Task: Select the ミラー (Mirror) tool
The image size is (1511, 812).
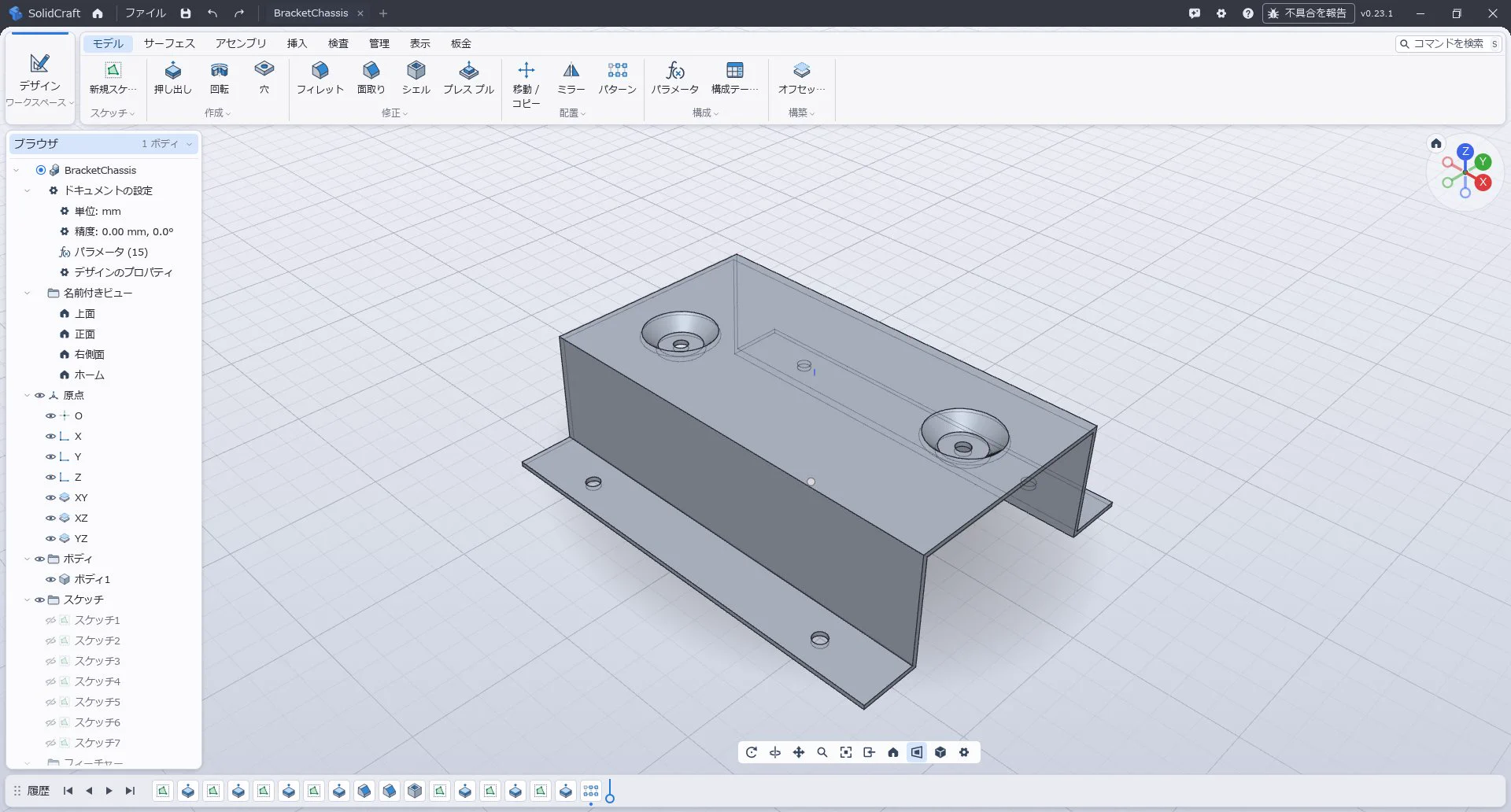Action: (571, 78)
